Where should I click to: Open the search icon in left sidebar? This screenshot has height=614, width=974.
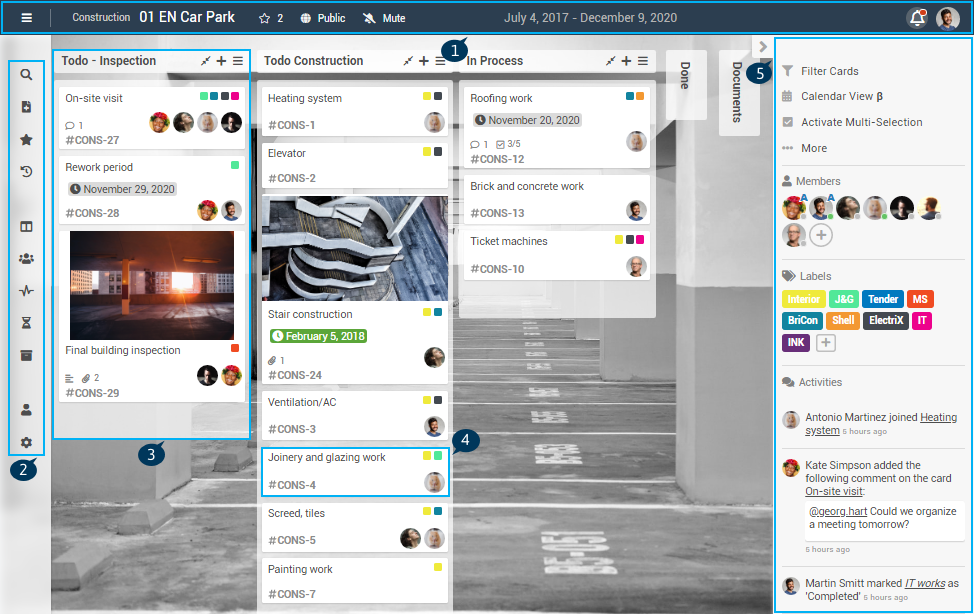coord(26,74)
